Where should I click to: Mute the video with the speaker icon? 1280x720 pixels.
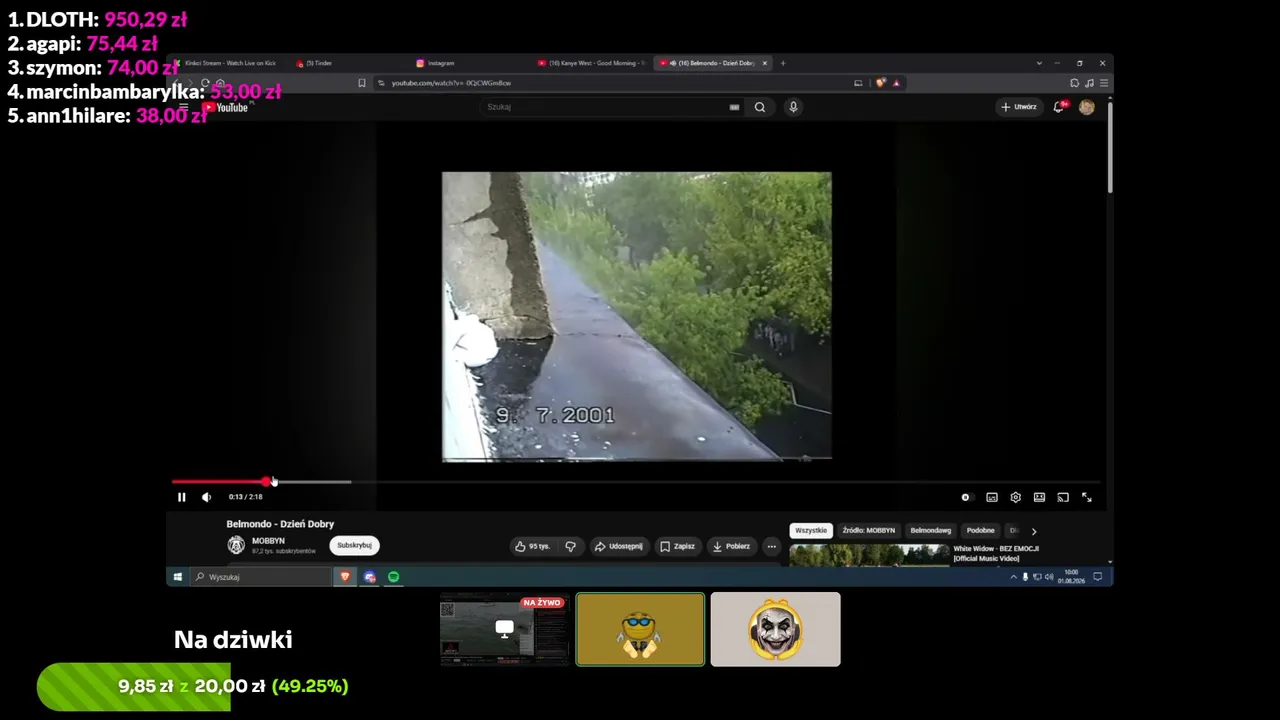click(206, 497)
